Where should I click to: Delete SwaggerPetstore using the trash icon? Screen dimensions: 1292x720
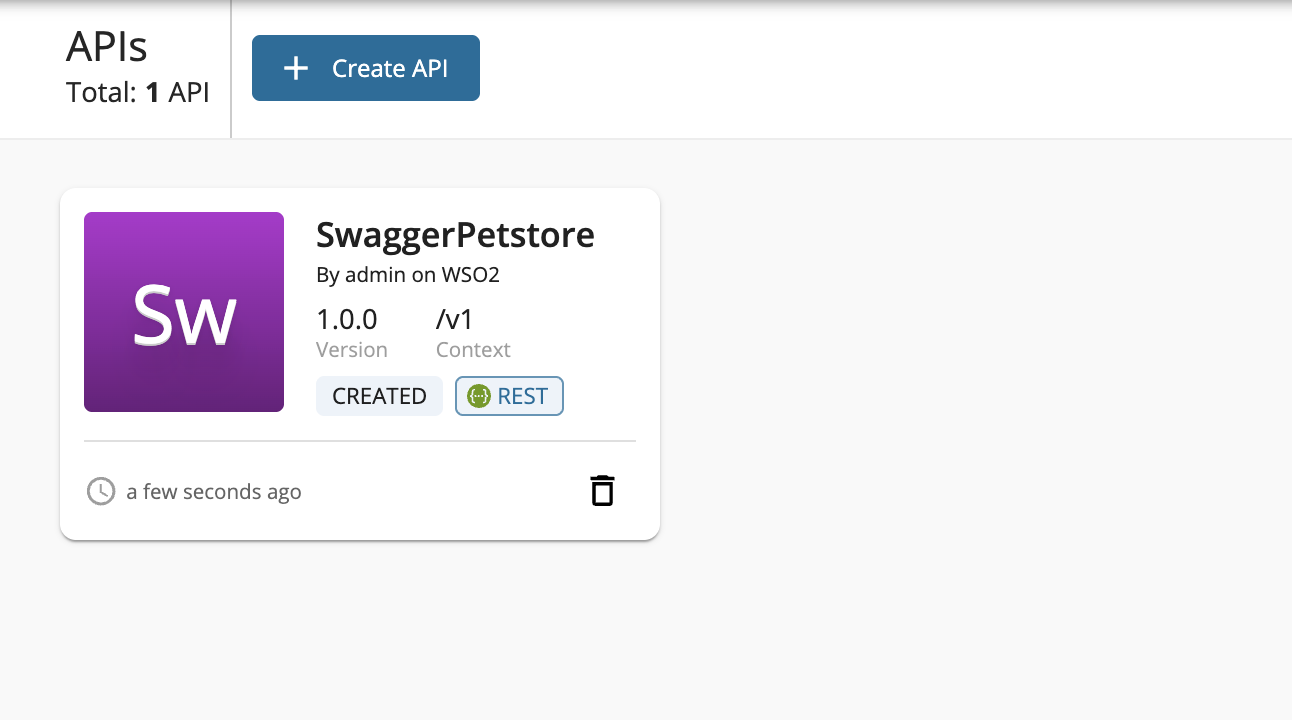click(602, 491)
